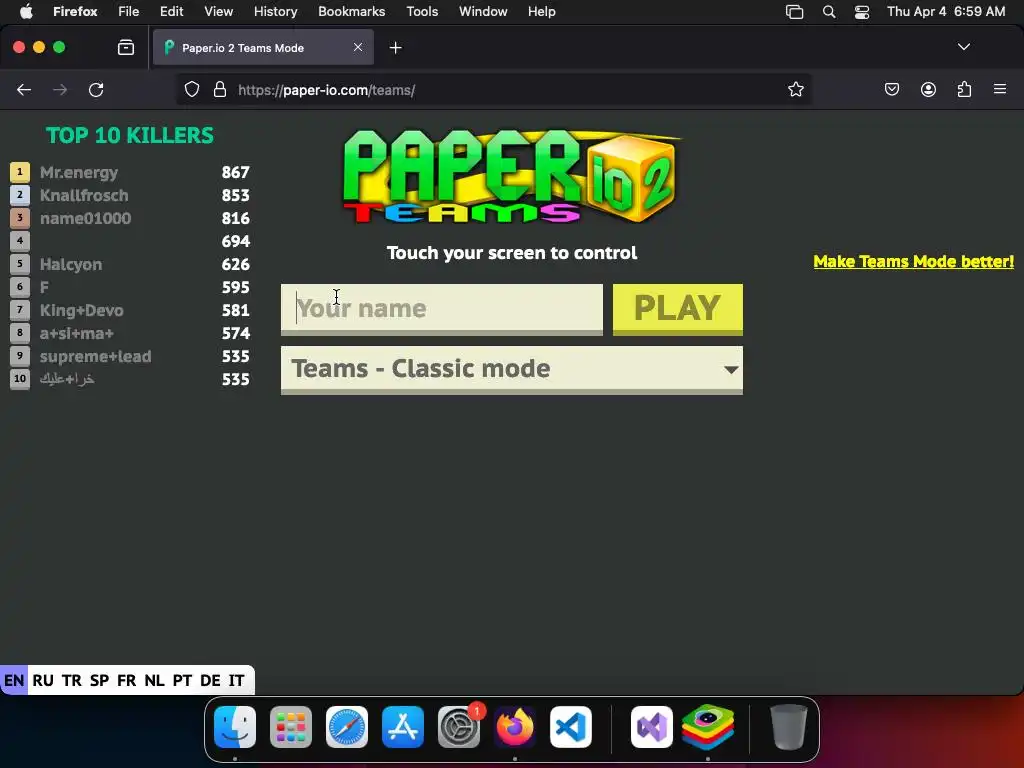Click Firefox icon in the dock

click(x=515, y=727)
